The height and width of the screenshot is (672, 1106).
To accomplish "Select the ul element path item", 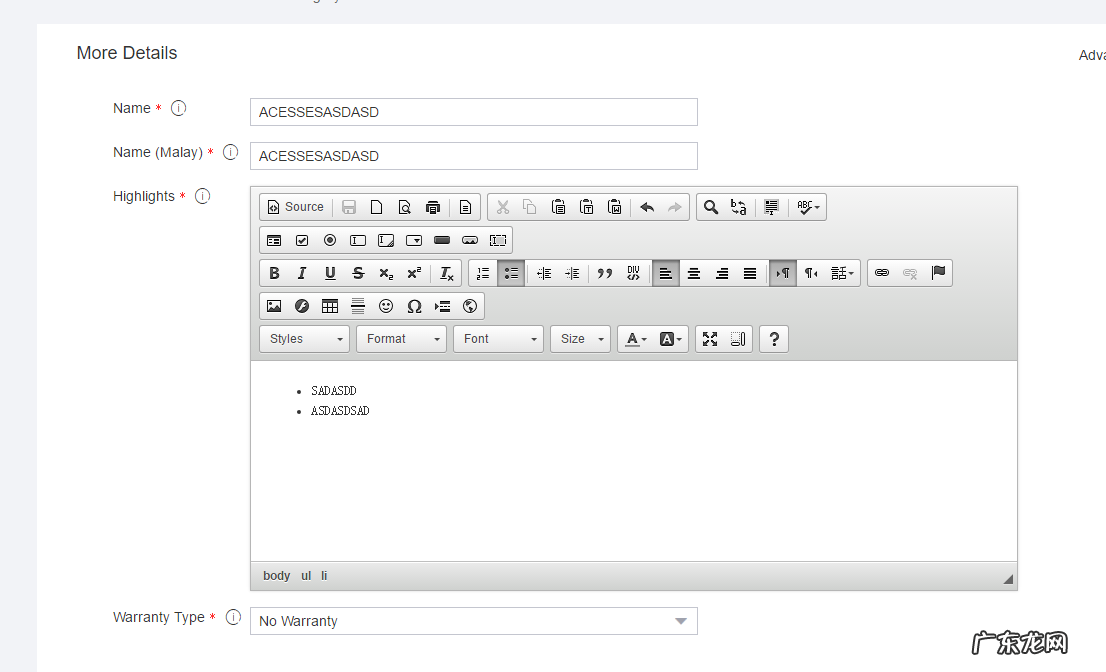I will click(306, 576).
